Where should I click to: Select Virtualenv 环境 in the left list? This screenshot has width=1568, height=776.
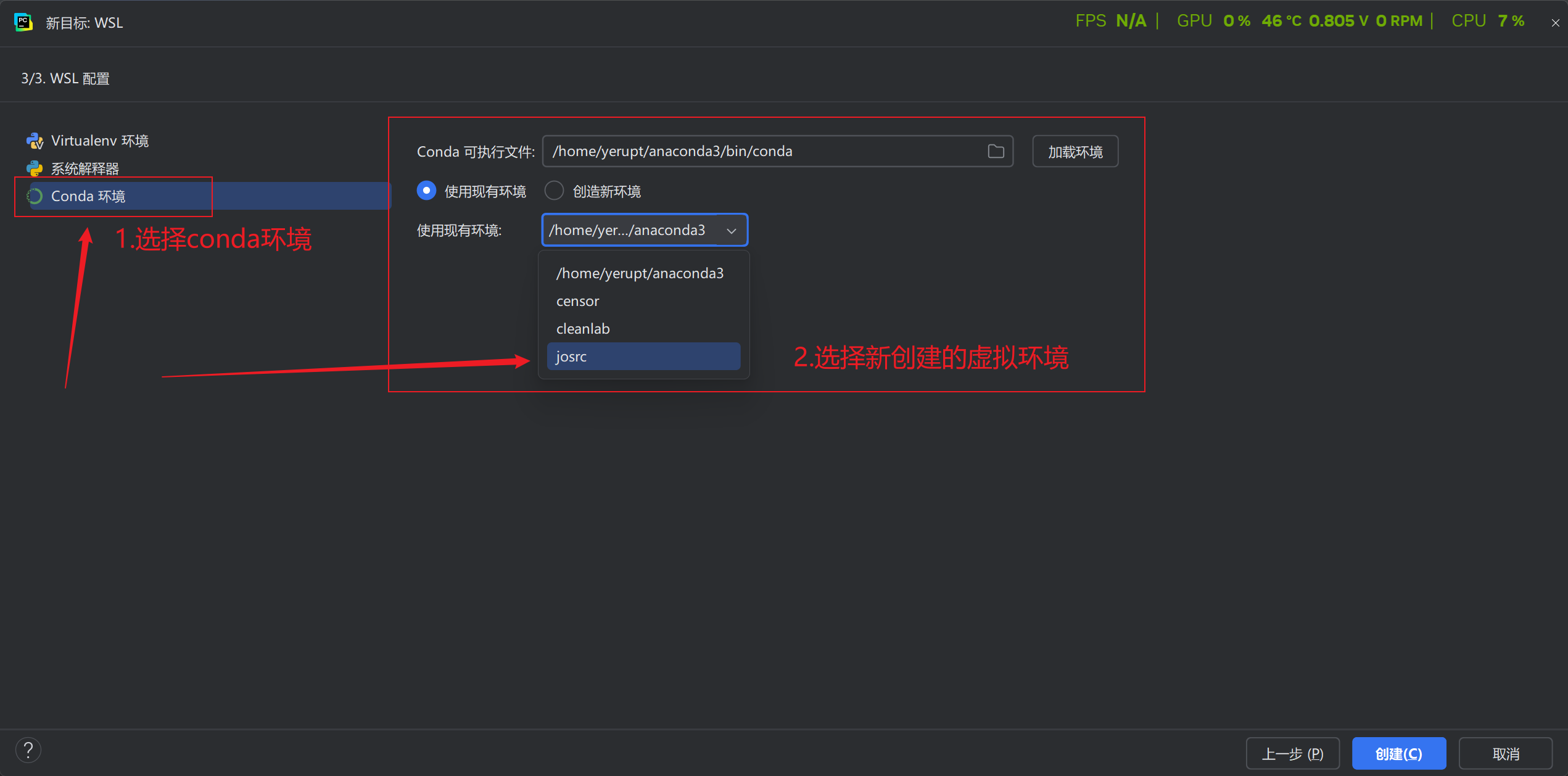100,141
